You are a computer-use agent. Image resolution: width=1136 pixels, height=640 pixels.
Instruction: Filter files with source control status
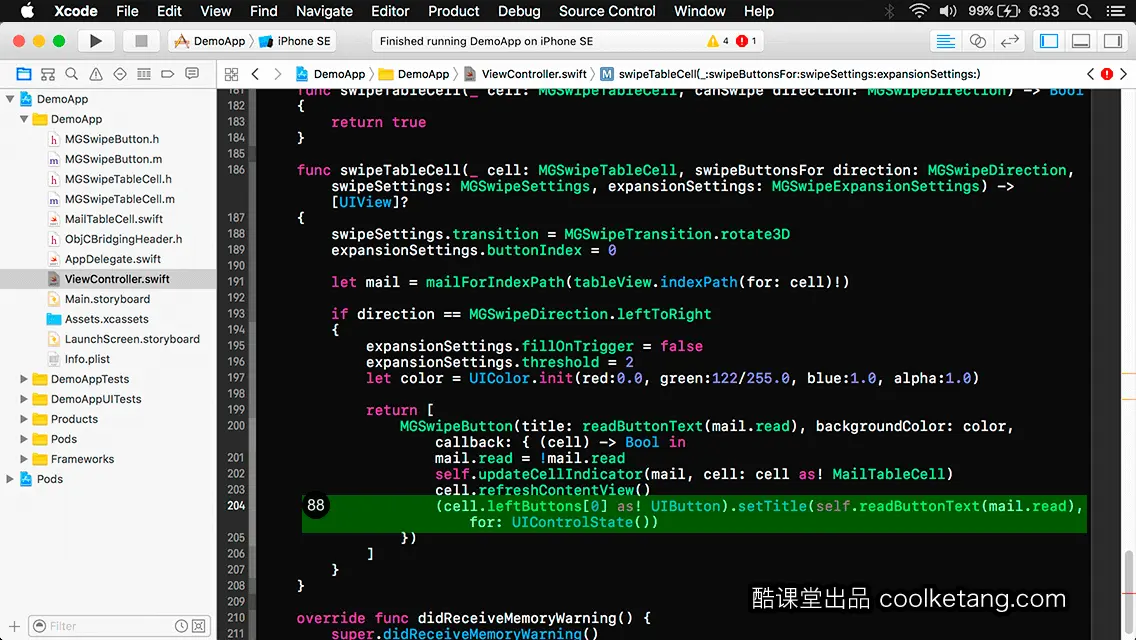[199, 626]
